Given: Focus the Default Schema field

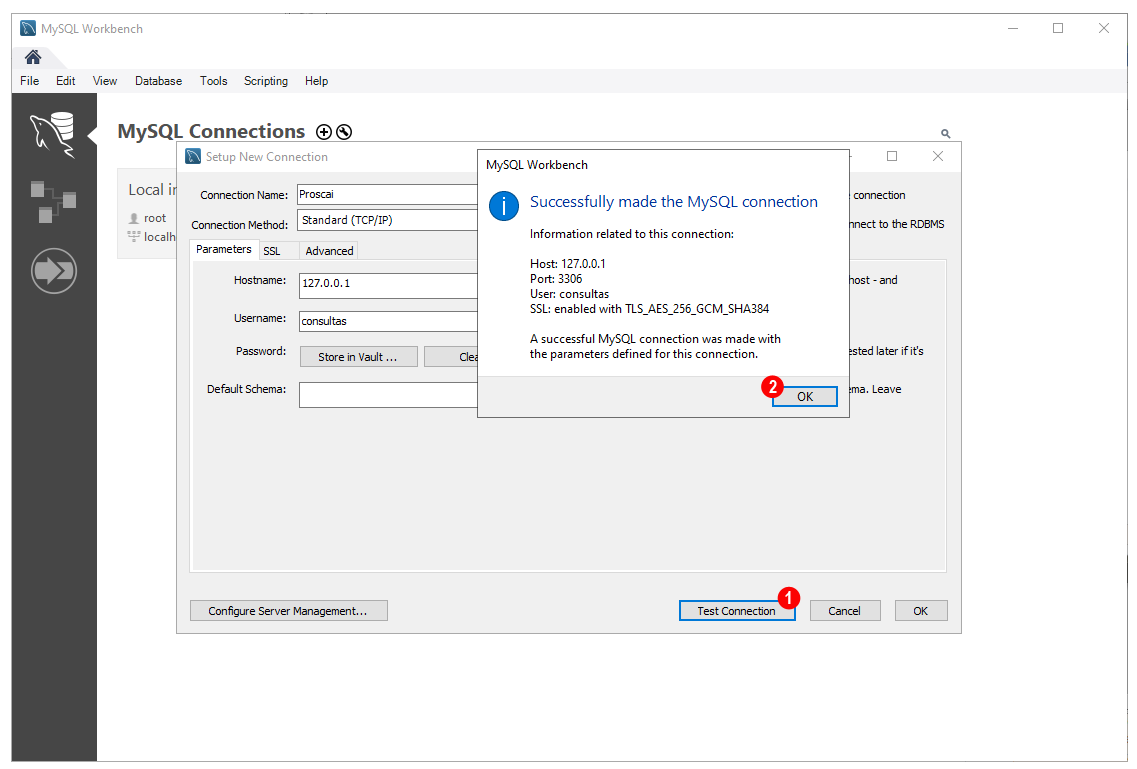Looking at the screenshot, I should (x=389, y=395).
